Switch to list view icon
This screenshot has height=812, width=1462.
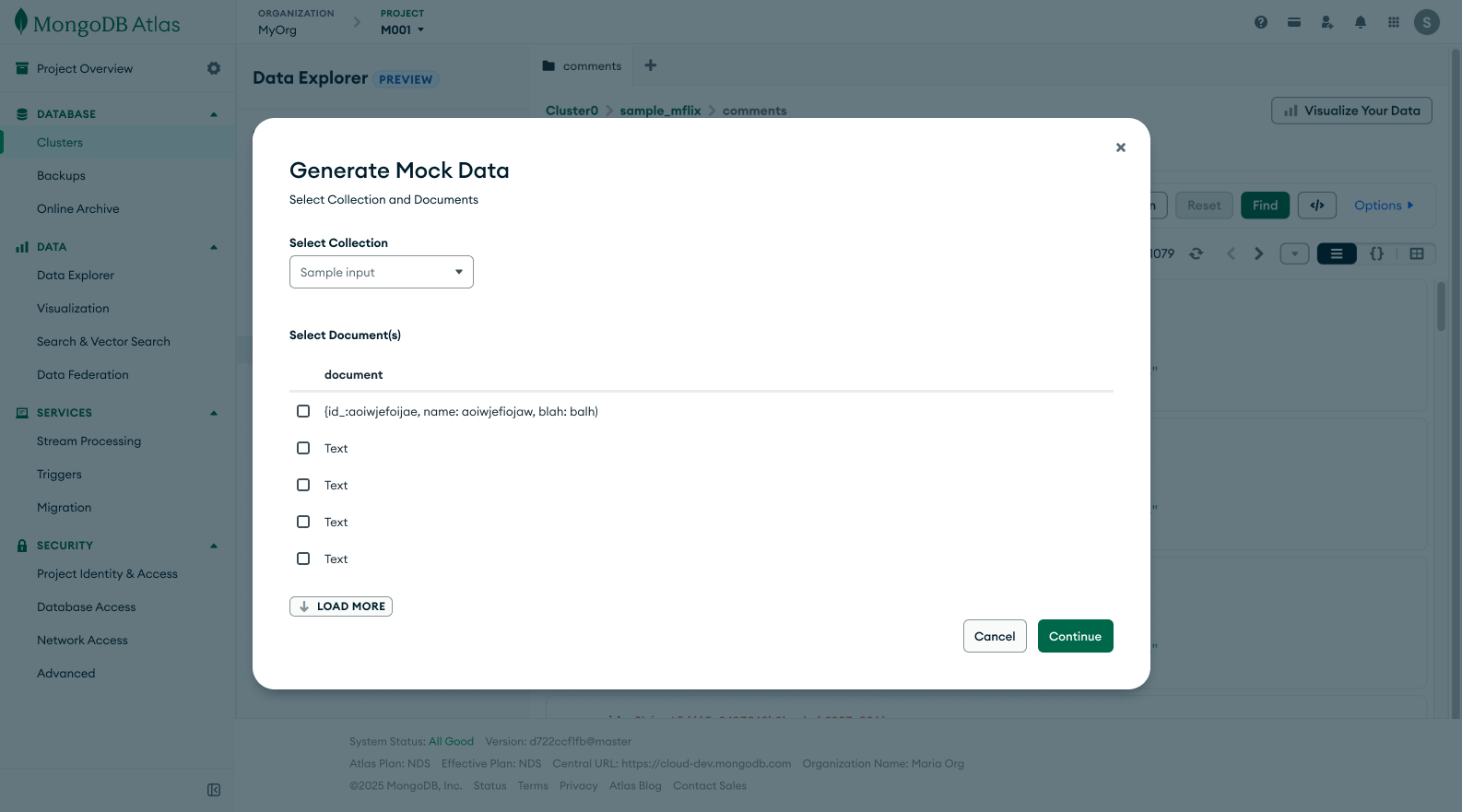click(x=1337, y=253)
